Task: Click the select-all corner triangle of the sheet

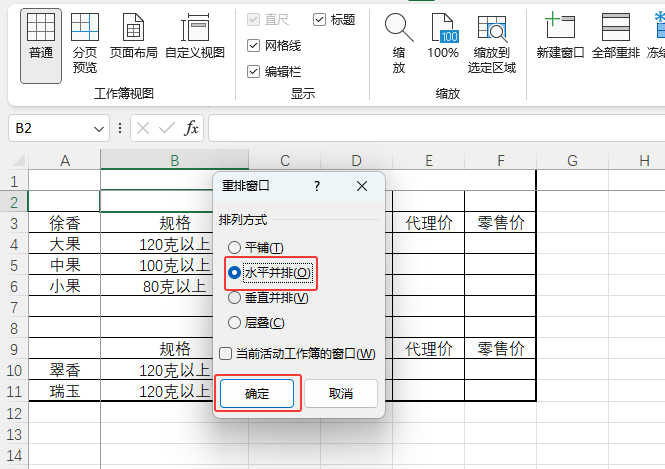Action: point(19,160)
